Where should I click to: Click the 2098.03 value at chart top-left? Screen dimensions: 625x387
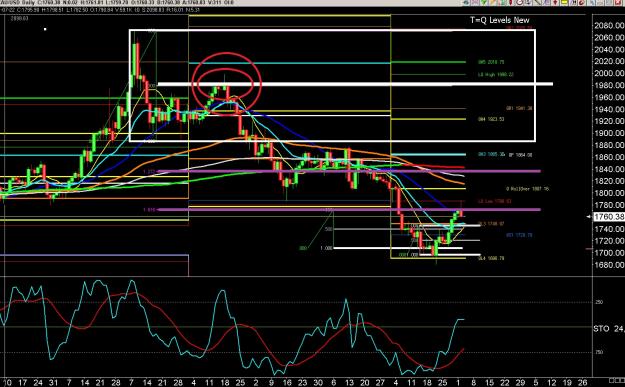20,18
